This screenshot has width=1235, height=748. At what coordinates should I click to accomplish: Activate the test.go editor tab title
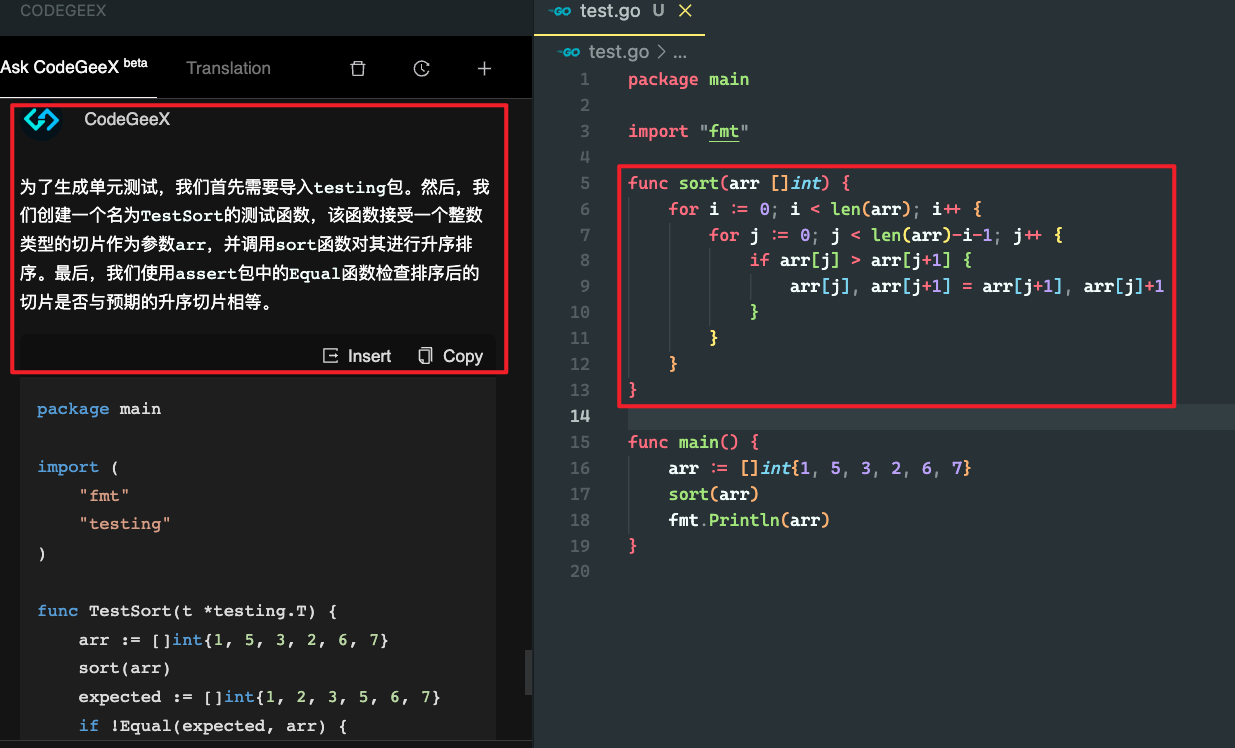[610, 11]
